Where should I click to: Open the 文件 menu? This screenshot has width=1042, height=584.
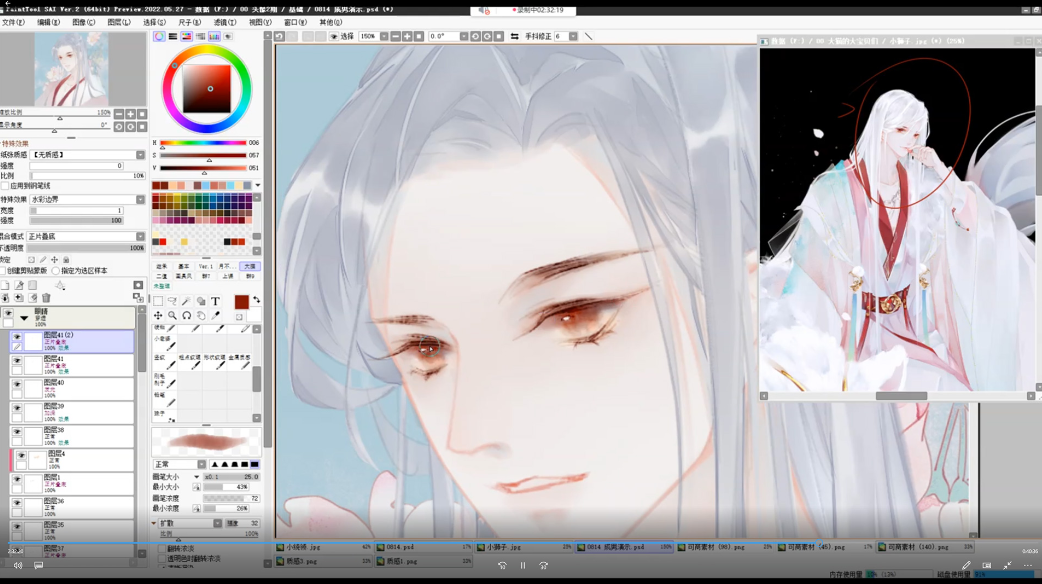pos(13,22)
